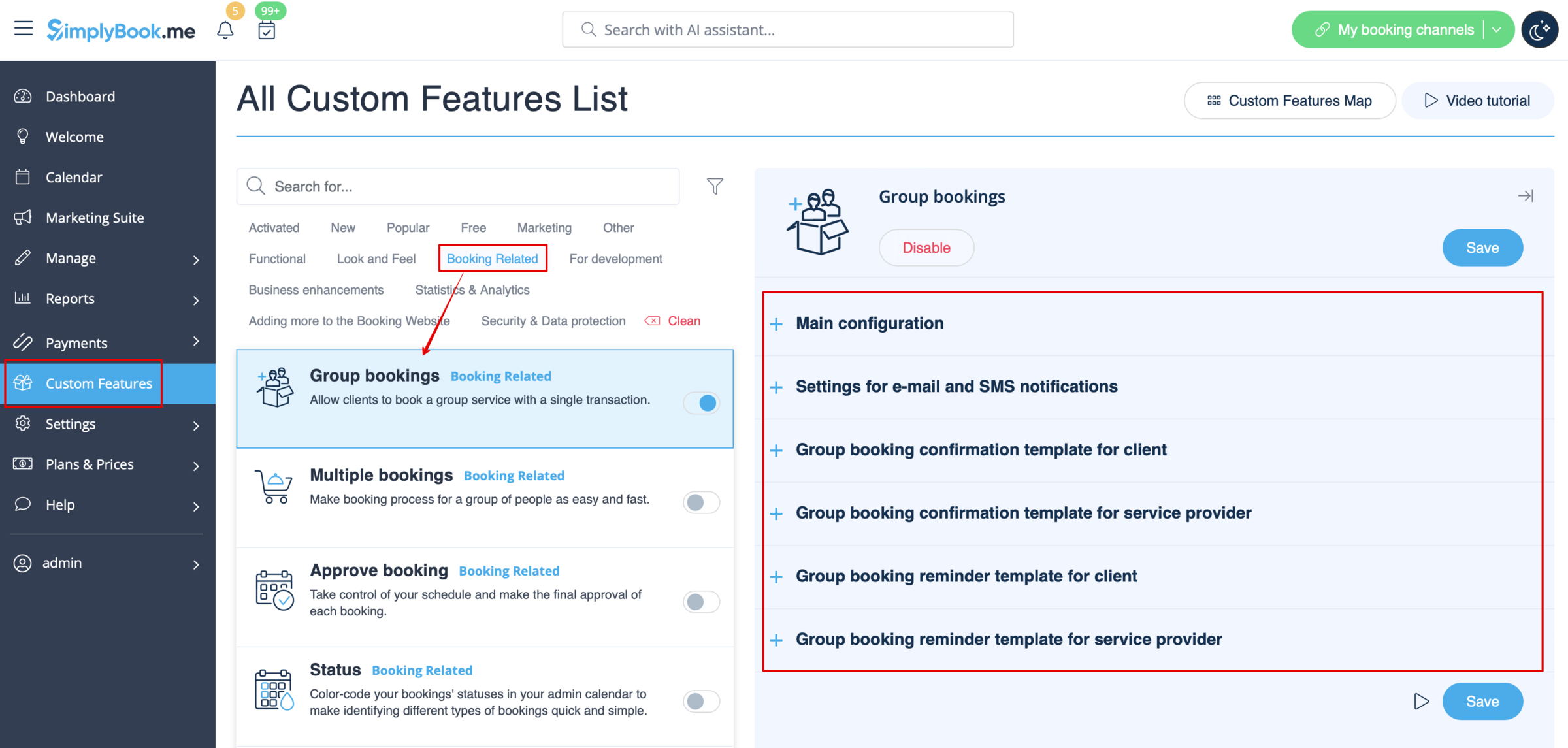Open the filter icon beside search

(715, 186)
